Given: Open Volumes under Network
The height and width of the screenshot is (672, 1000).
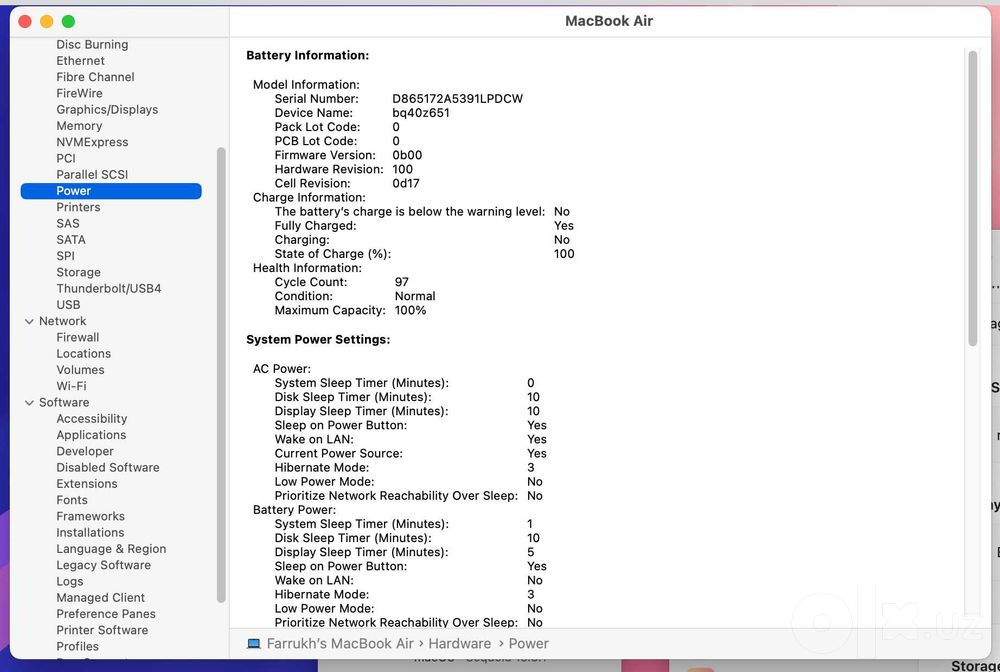Looking at the screenshot, I should coord(80,370).
